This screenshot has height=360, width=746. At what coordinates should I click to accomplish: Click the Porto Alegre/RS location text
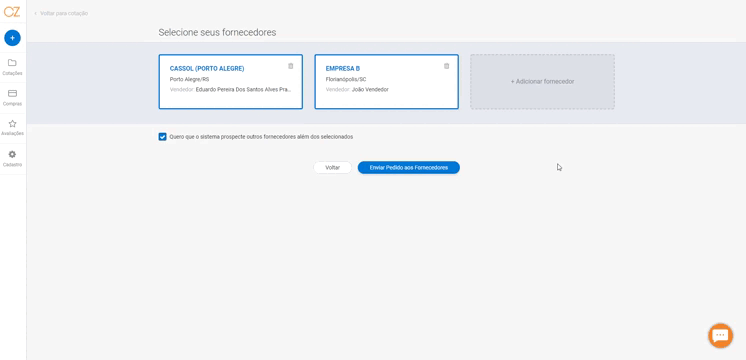189,79
